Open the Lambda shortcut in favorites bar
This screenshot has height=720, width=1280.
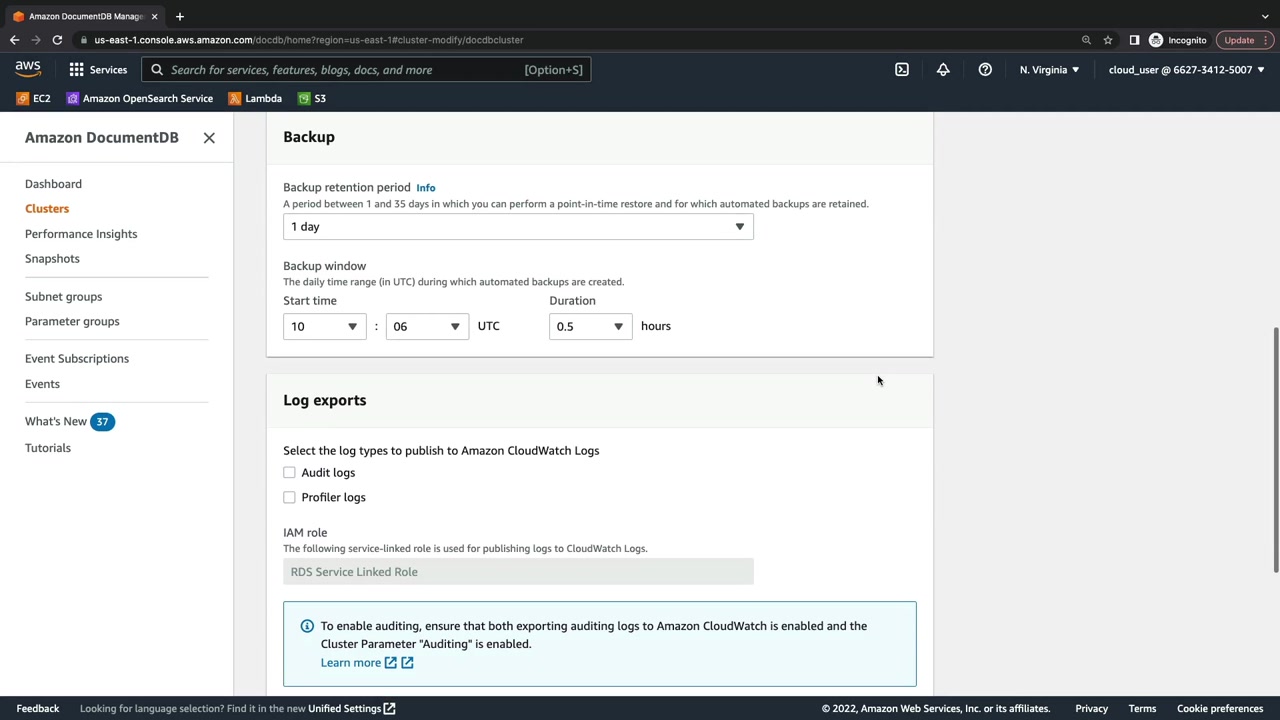tap(255, 99)
